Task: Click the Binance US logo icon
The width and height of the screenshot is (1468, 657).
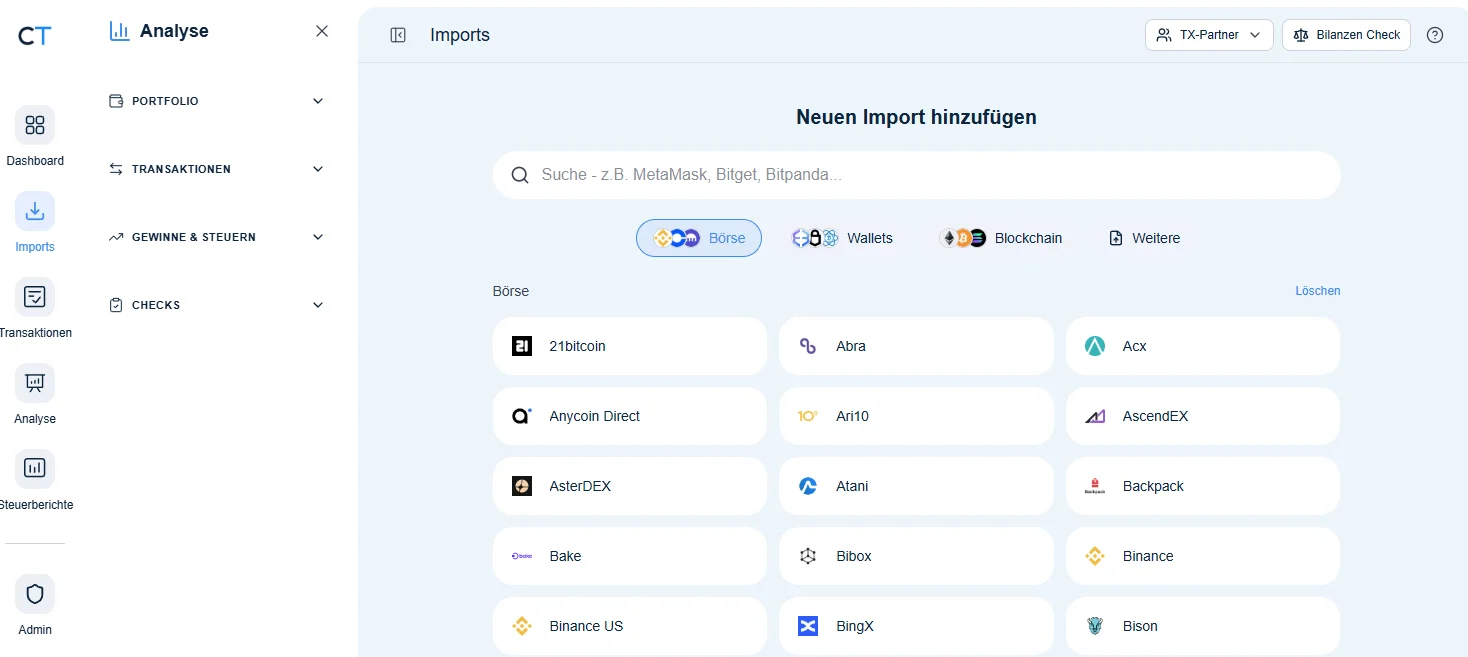Action: tap(522, 626)
